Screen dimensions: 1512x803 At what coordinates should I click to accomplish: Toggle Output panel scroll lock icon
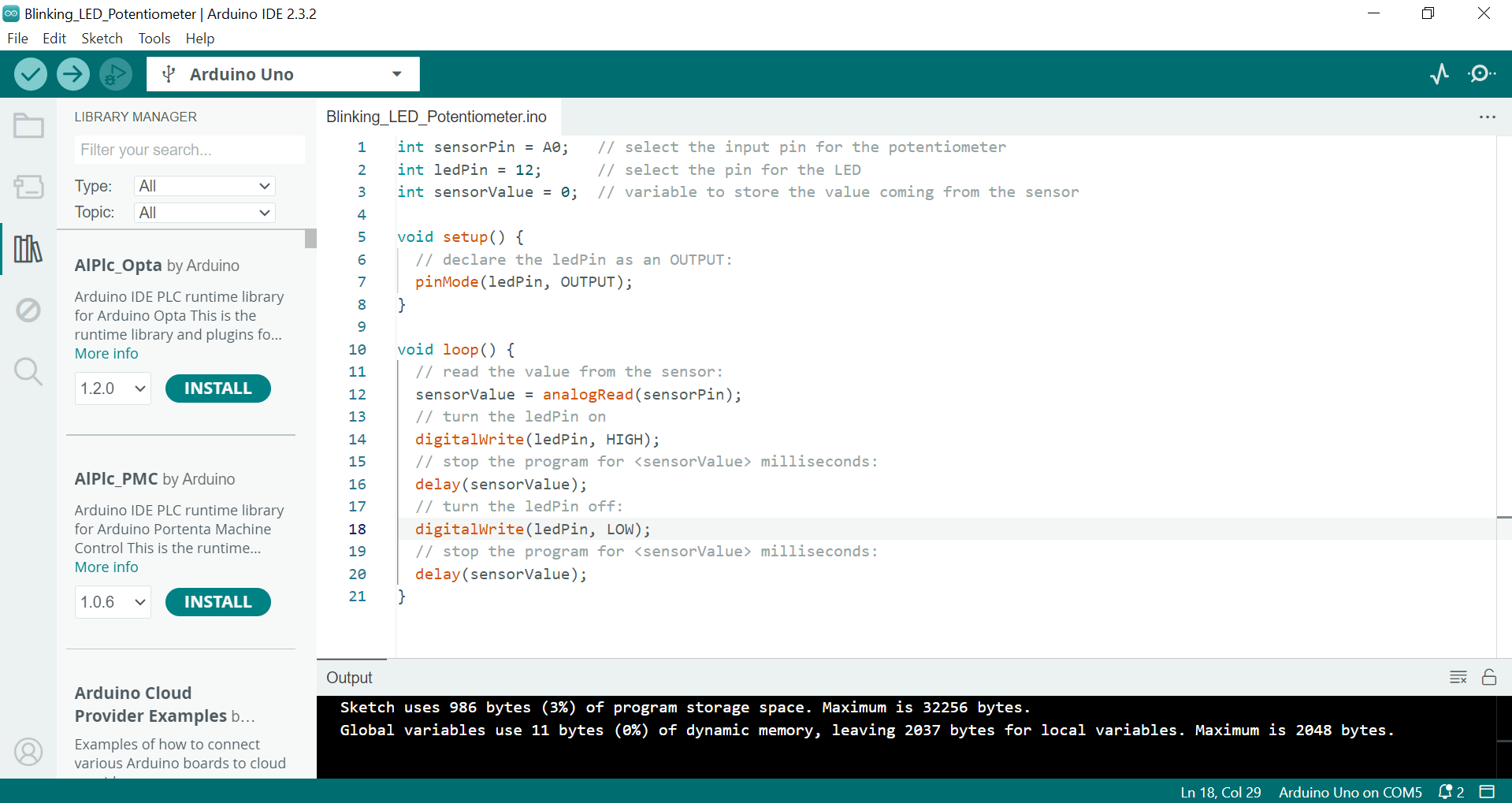point(1489,678)
